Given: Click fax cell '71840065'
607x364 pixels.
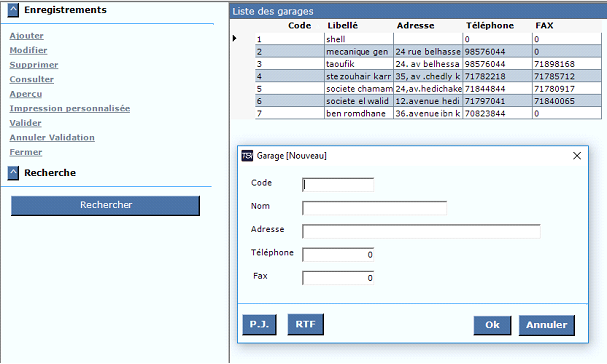Looking at the screenshot, I should tap(567, 101).
